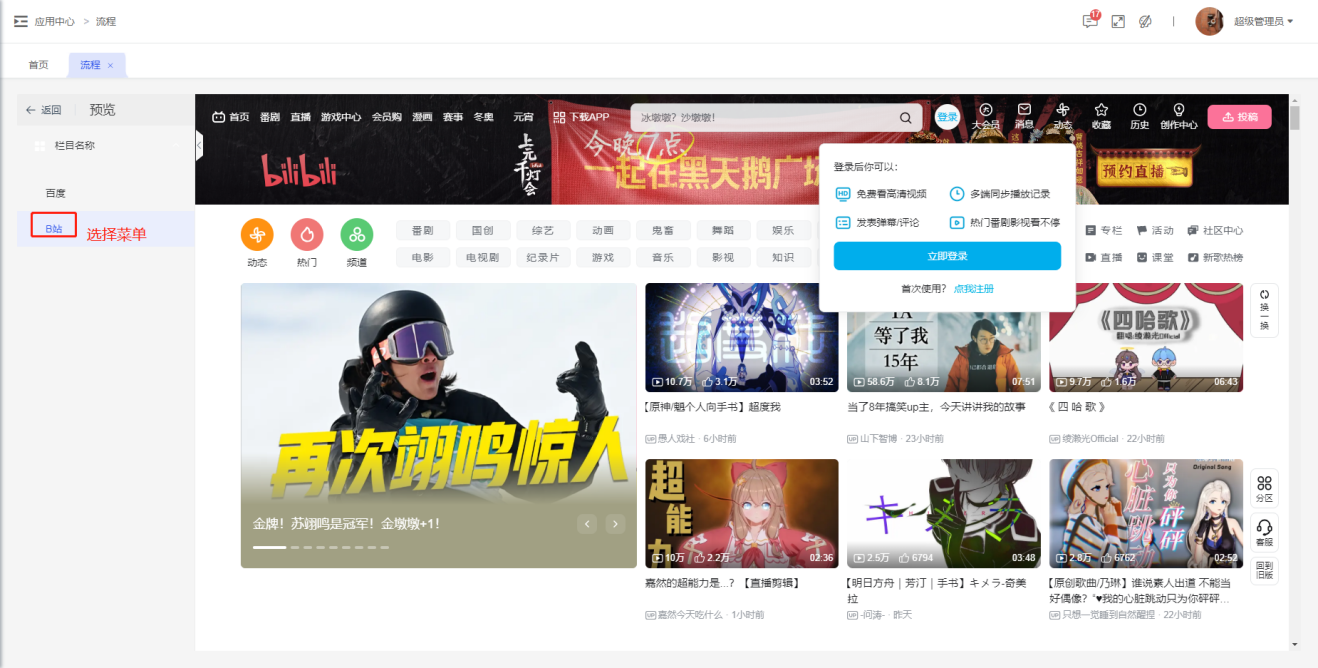This screenshot has height=668, width=1318.
Task: Show previous carousel slide arrow
Action: (587, 524)
